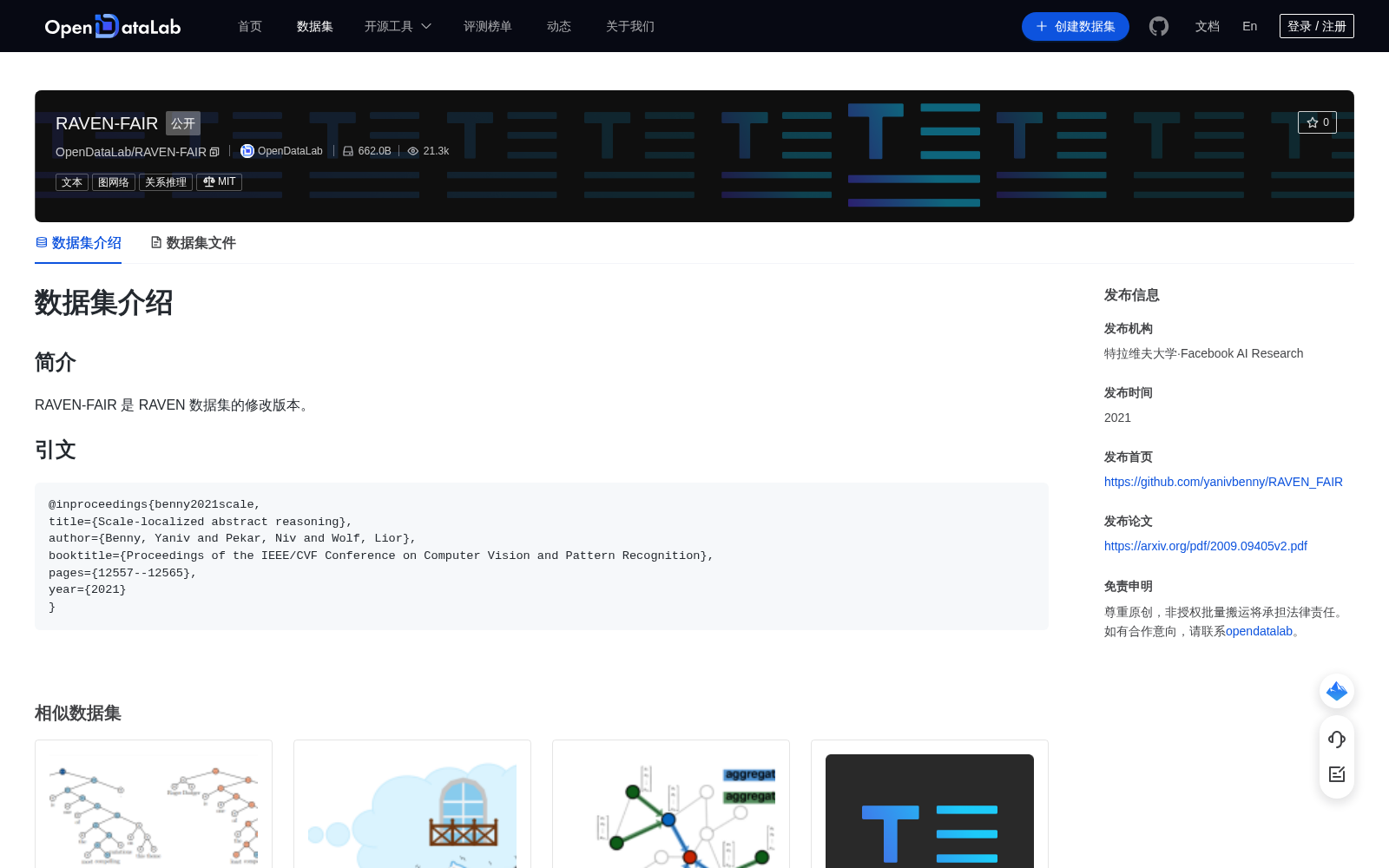Click the OpenDataLab organization name
1389x868 pixels.
tap(290, 151)
